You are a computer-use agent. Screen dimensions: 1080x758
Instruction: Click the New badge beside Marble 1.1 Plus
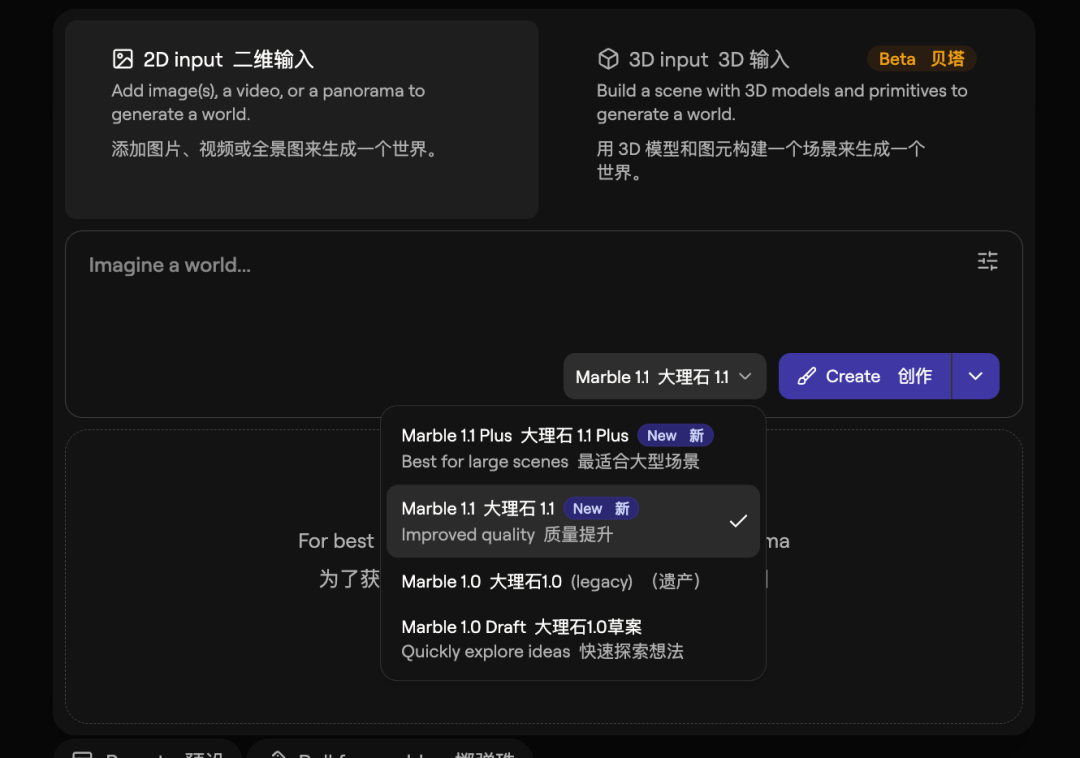point(676,435)
